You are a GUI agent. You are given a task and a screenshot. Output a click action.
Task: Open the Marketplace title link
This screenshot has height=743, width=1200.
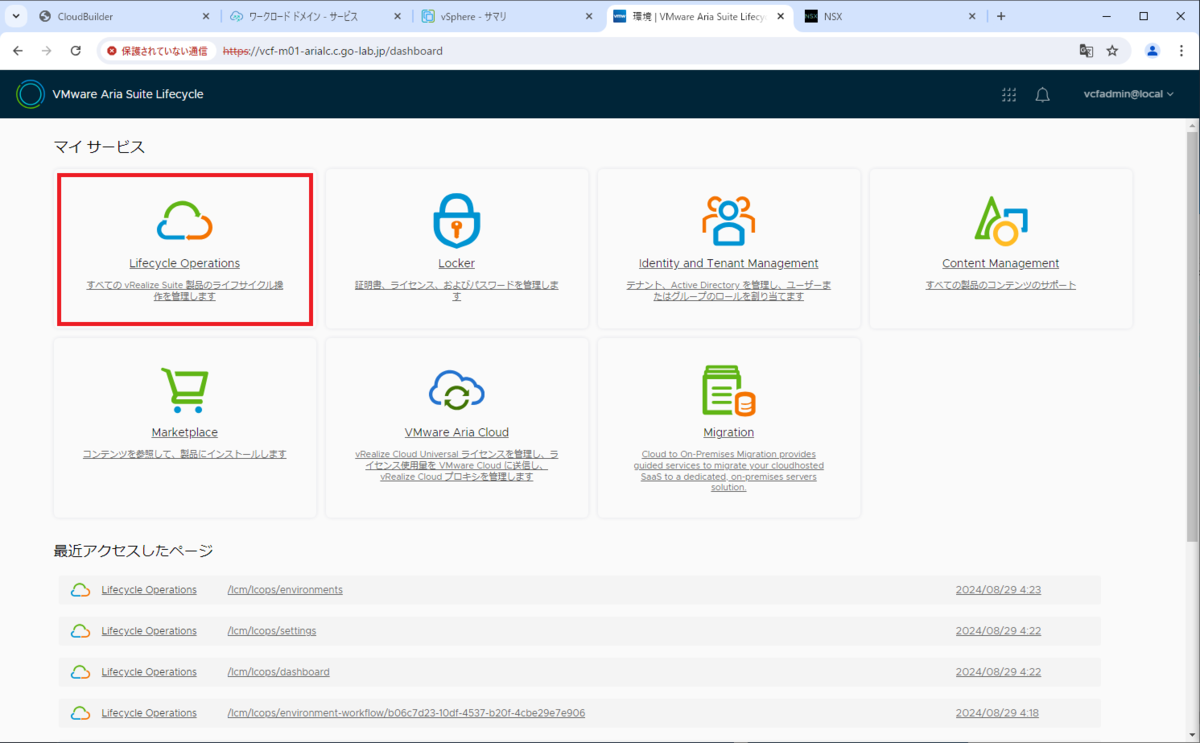pos(185,433)
